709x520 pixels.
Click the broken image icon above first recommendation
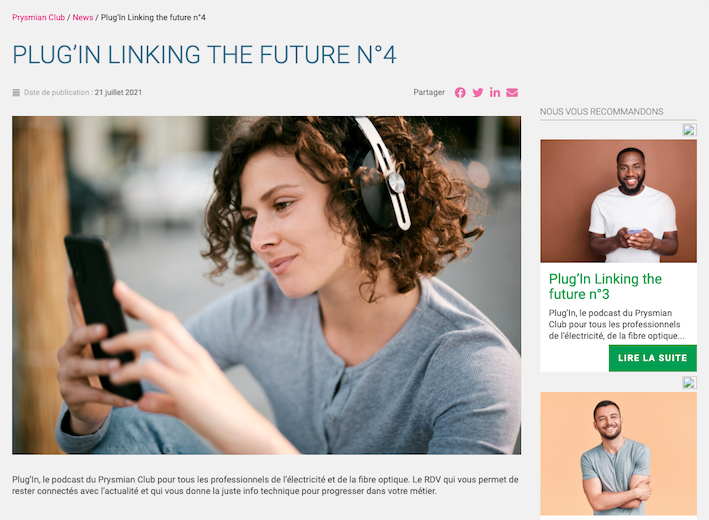689,130
